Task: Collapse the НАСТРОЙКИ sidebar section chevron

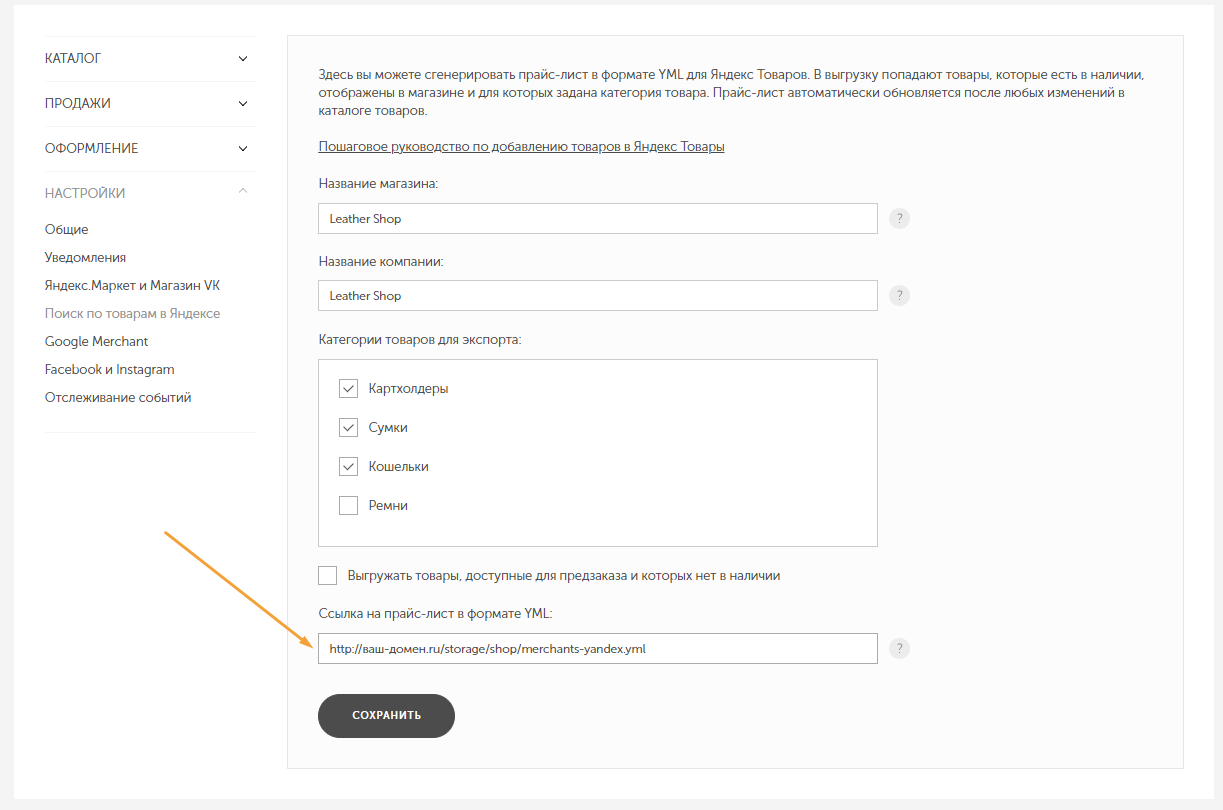Action: pyautogui.click(x=243, y=192)
